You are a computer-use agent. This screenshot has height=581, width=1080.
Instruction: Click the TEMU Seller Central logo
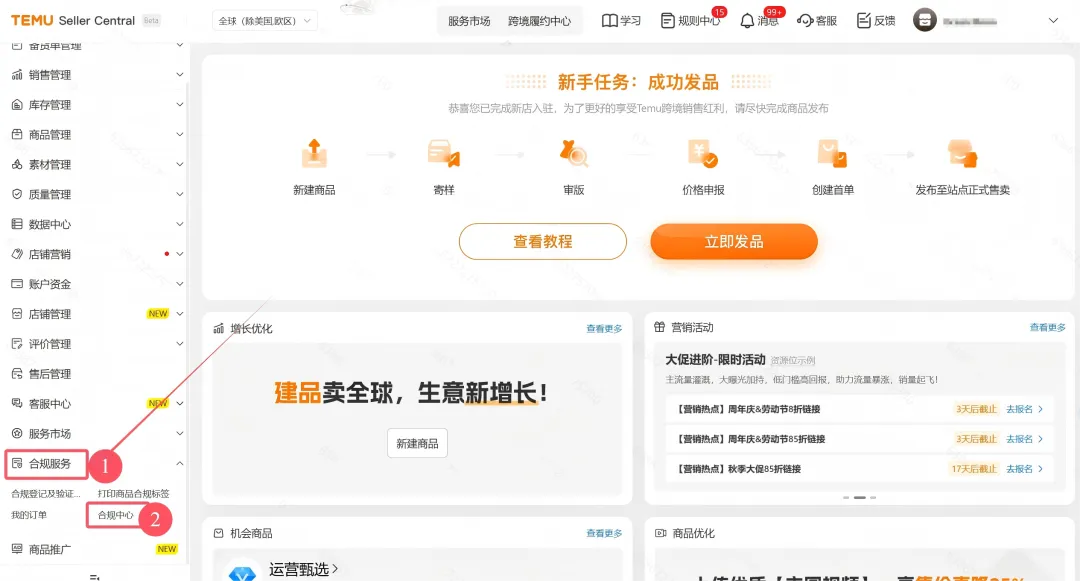coord(73,21)
